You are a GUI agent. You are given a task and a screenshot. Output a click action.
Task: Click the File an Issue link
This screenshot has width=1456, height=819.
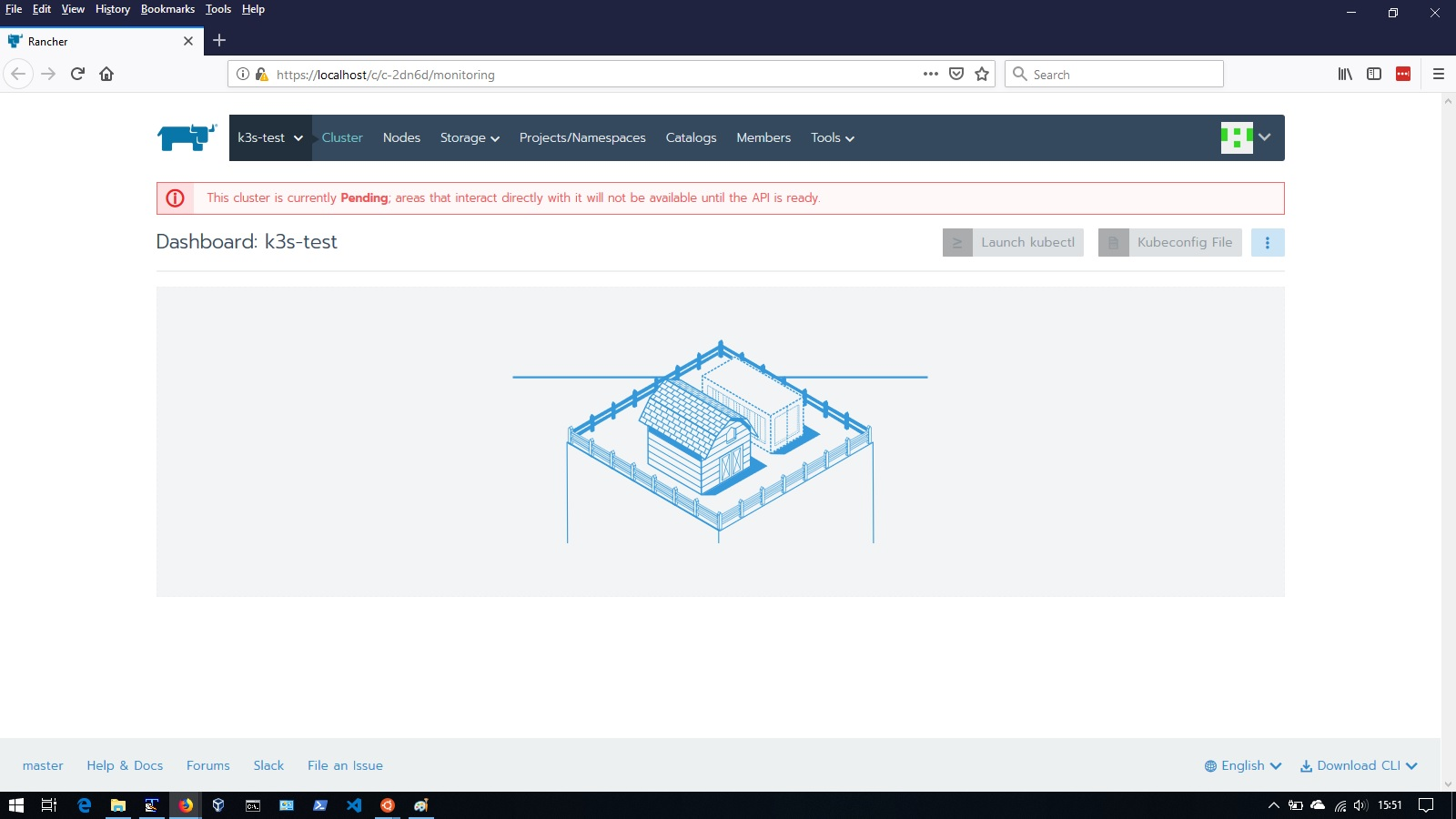click(345, 765)
